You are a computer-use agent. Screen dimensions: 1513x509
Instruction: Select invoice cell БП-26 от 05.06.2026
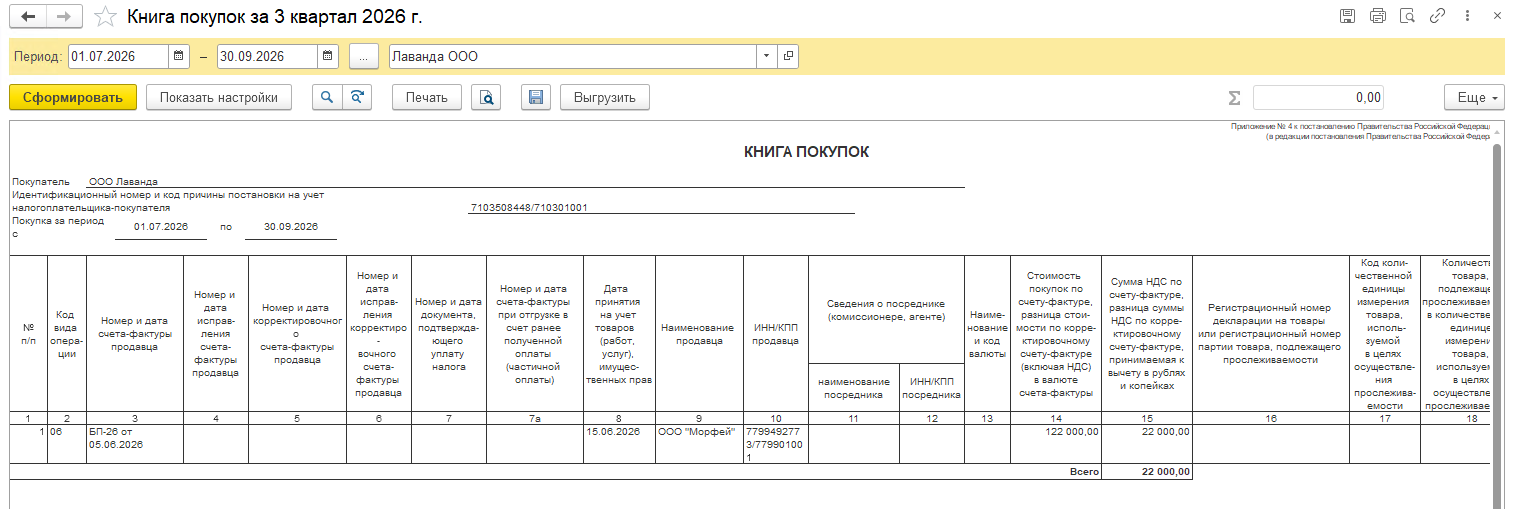(135, 443)
